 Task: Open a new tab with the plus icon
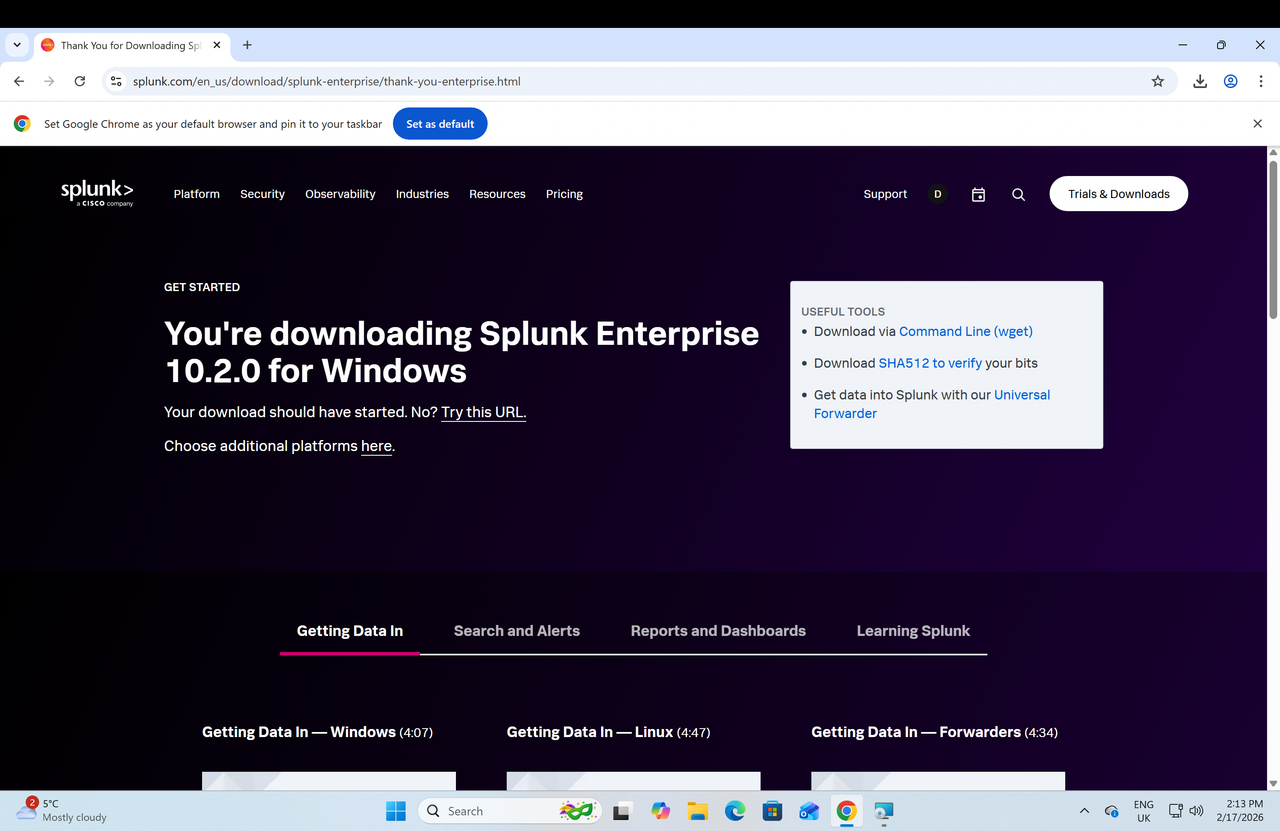247,45
